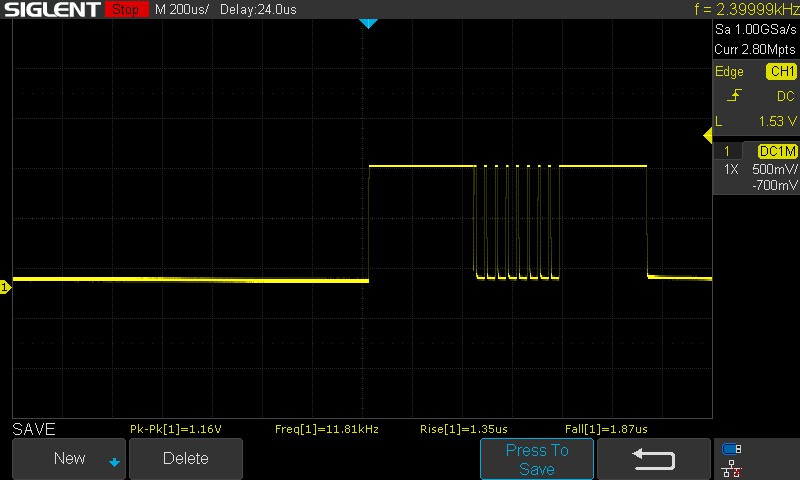Click the CH1 trigger source badge
Viewport: 800px width, 480px height.
coord(781,71)
